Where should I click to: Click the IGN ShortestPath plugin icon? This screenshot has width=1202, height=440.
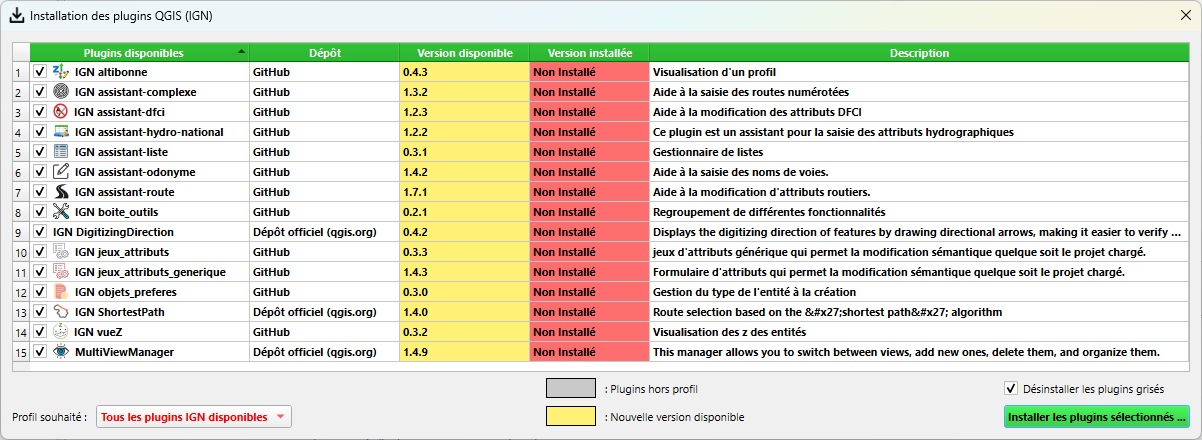tap(61, 311)
